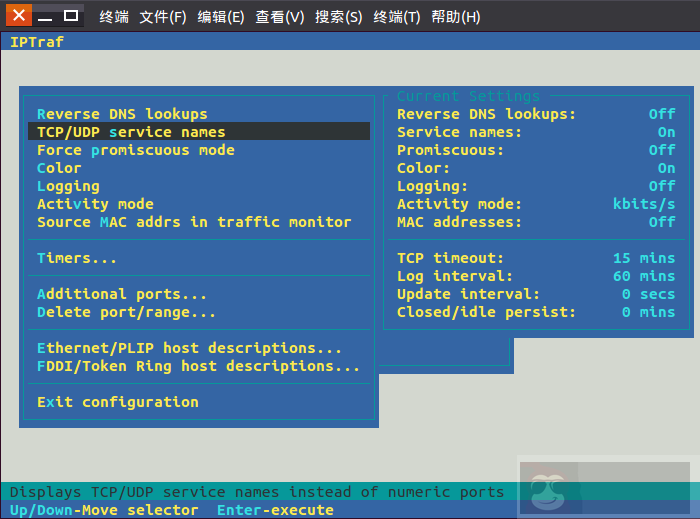This screenshot has height=519, width=700.
Task: Click the Displays TCP/UDP service names status line
Action: tap(257, 492)
